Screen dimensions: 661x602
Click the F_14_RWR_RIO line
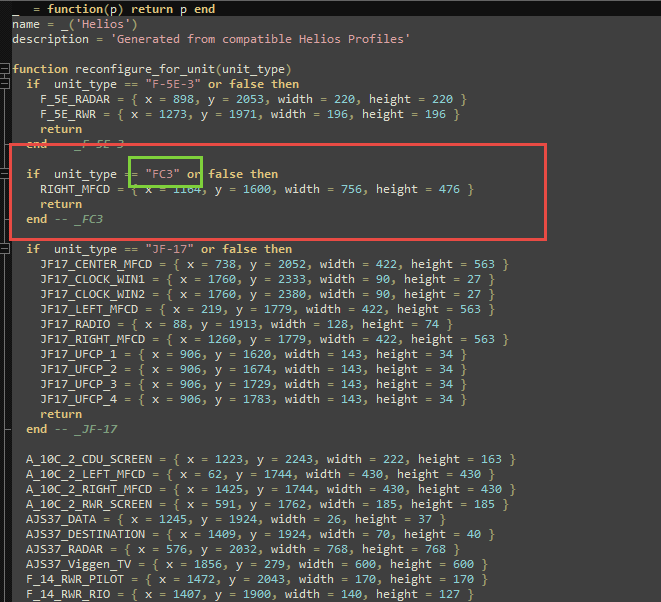pos(250,594)
